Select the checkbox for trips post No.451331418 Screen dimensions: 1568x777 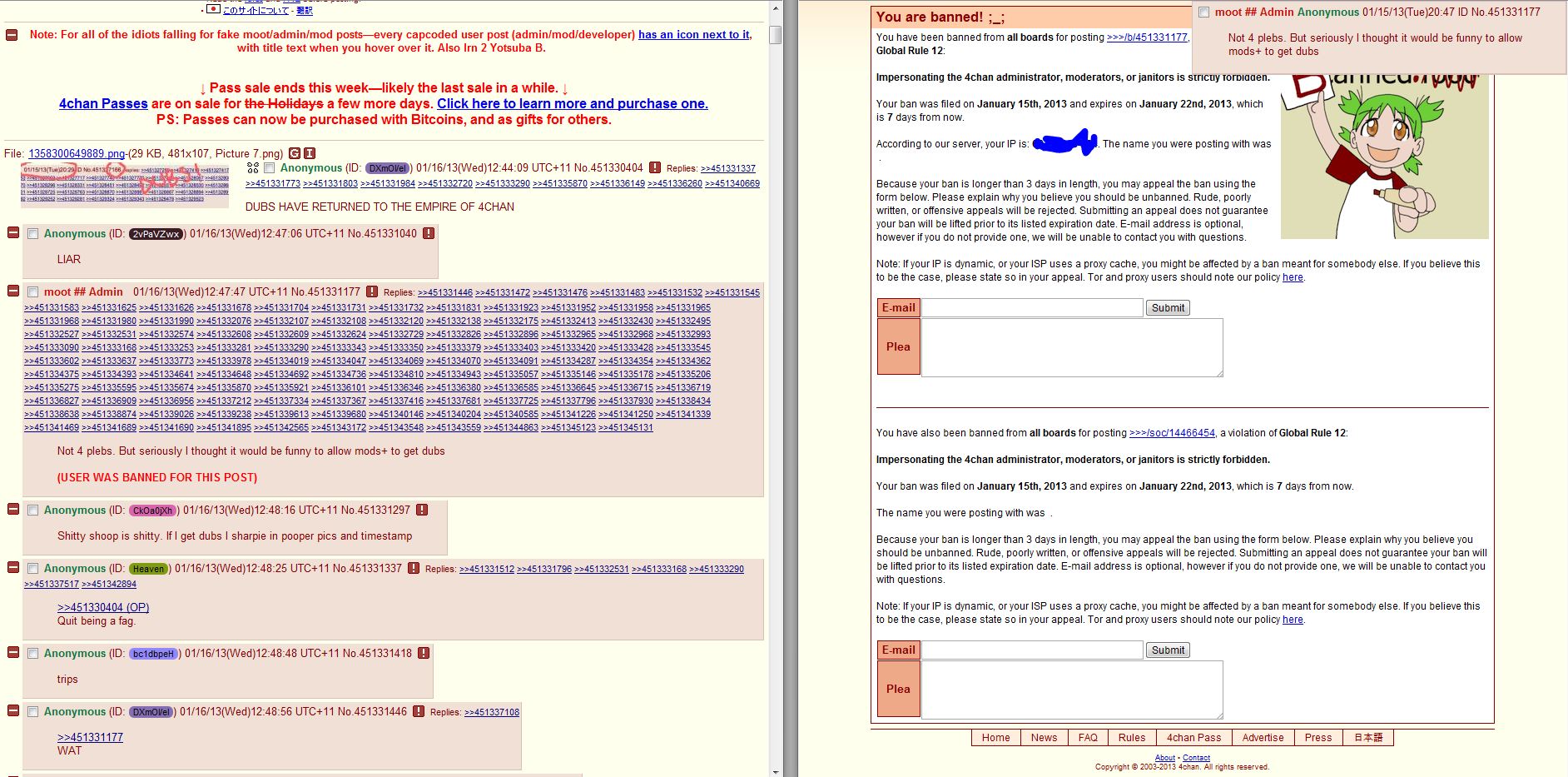[33, 654]
